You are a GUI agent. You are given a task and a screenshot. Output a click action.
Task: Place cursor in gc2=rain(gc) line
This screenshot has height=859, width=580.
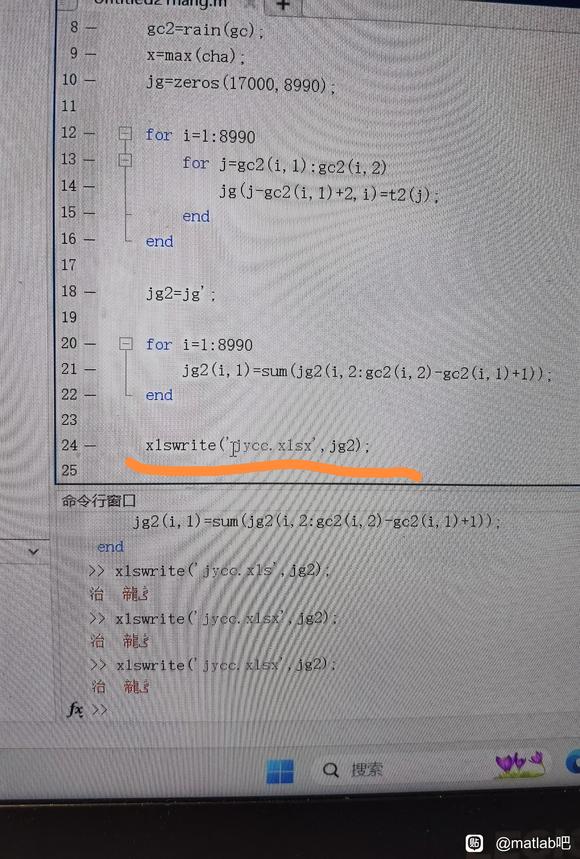coord(205,30)
